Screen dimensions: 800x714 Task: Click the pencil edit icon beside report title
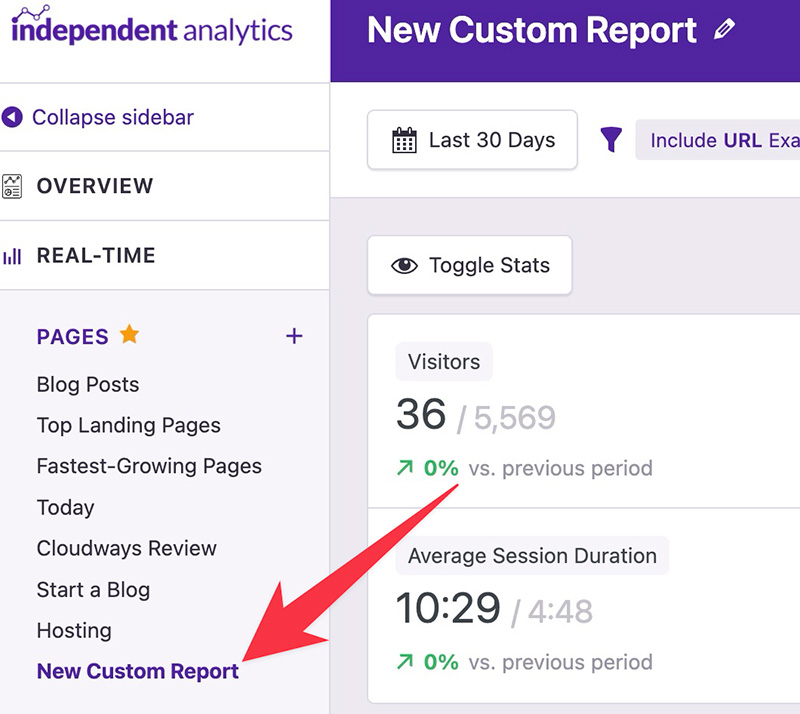724,30
